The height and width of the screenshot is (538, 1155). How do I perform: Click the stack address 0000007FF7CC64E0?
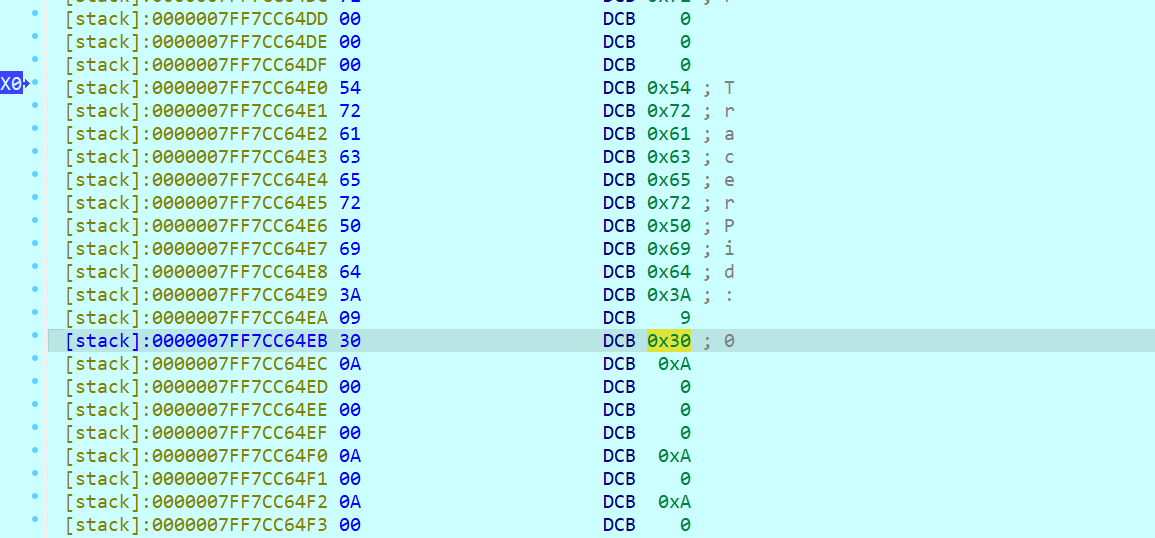tap(197, 88)
